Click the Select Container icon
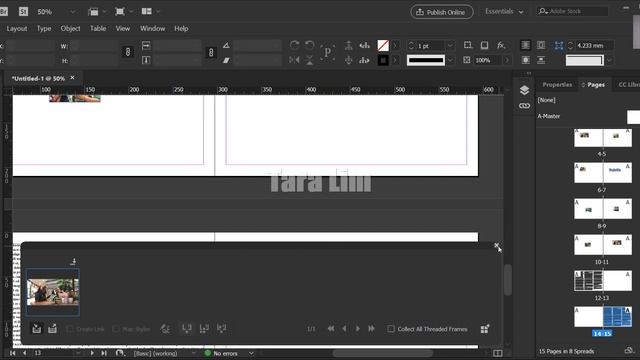The width and height of the screenshot is (640, 360). [x=349, y=45]
